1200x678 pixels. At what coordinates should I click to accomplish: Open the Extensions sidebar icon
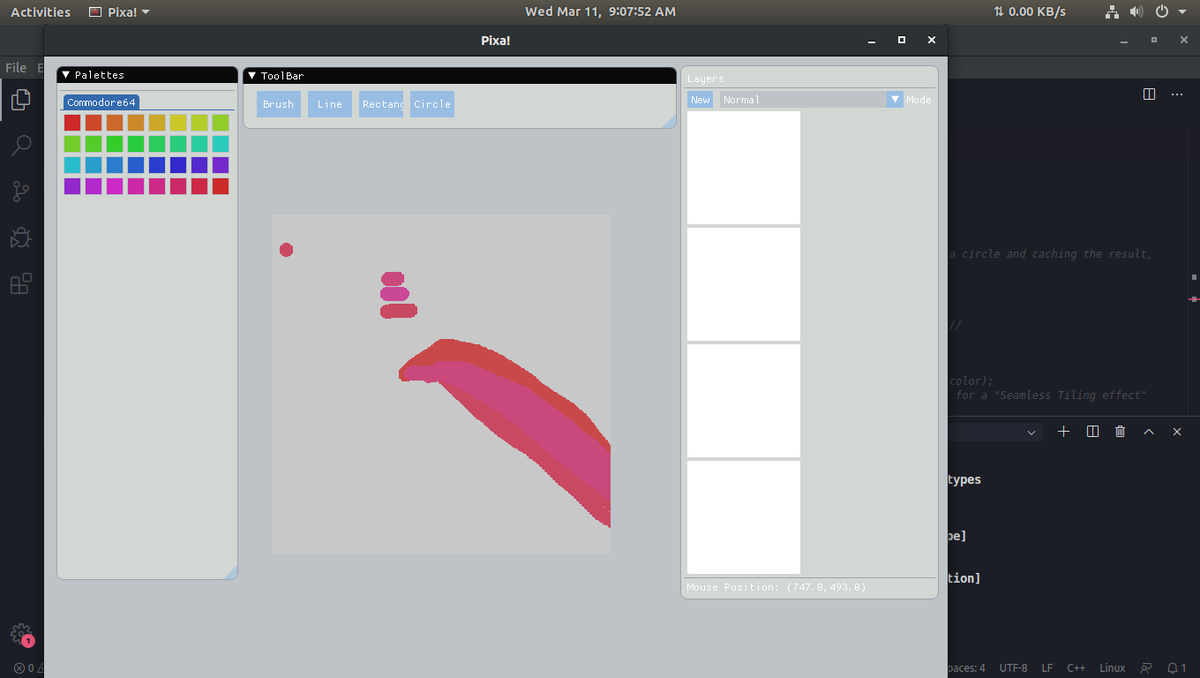[21, 283]
